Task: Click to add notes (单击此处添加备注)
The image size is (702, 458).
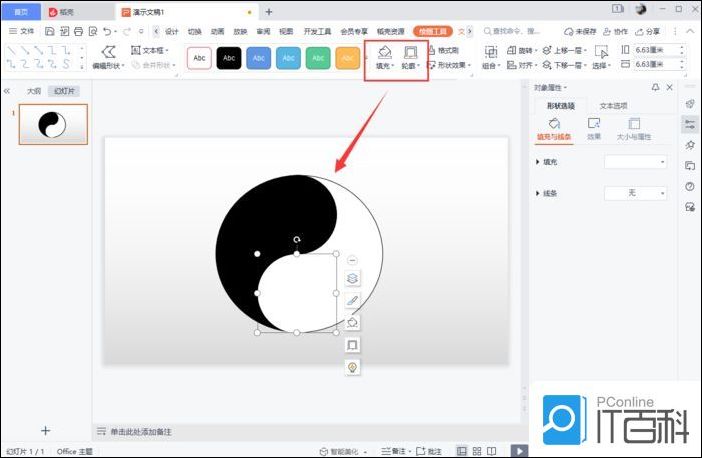Action: (x=140, y=431)
